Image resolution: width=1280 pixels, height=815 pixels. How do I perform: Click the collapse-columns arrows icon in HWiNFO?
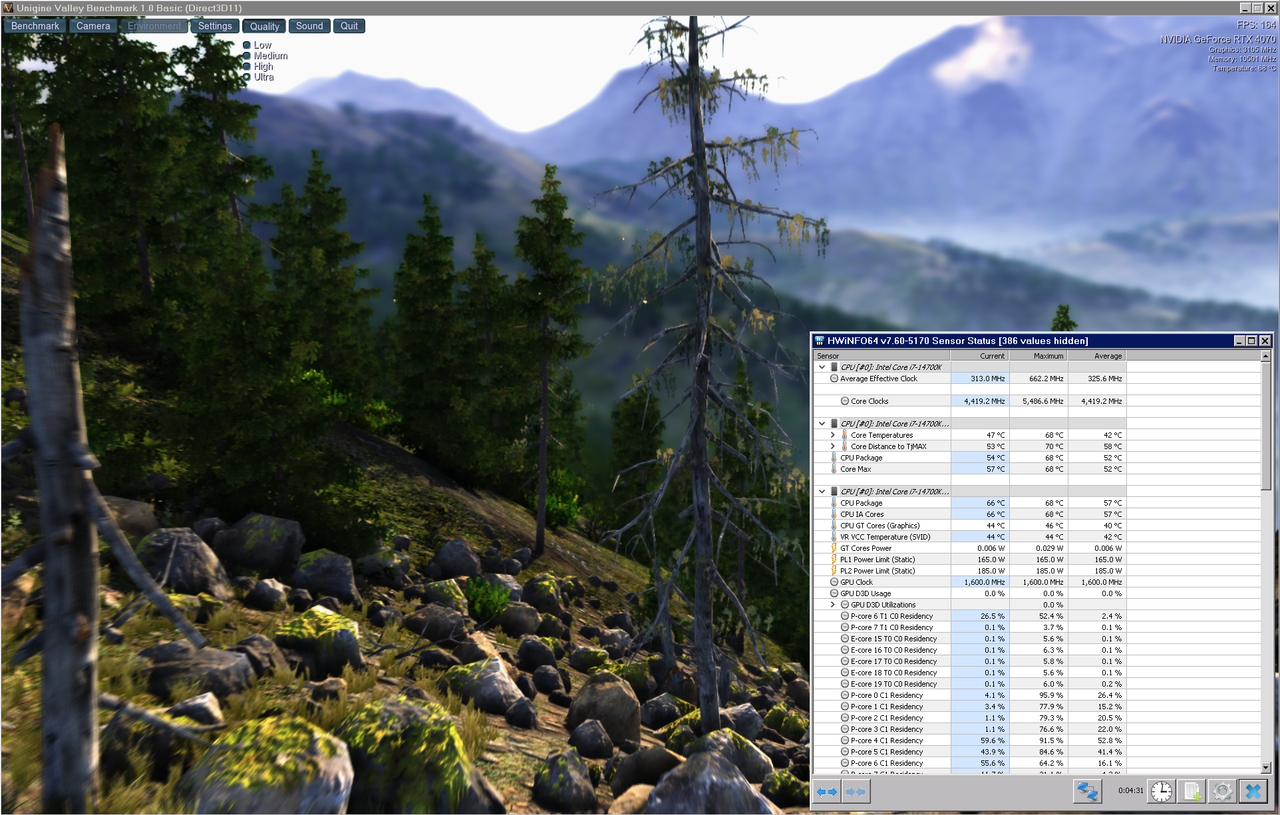(856, 791)
